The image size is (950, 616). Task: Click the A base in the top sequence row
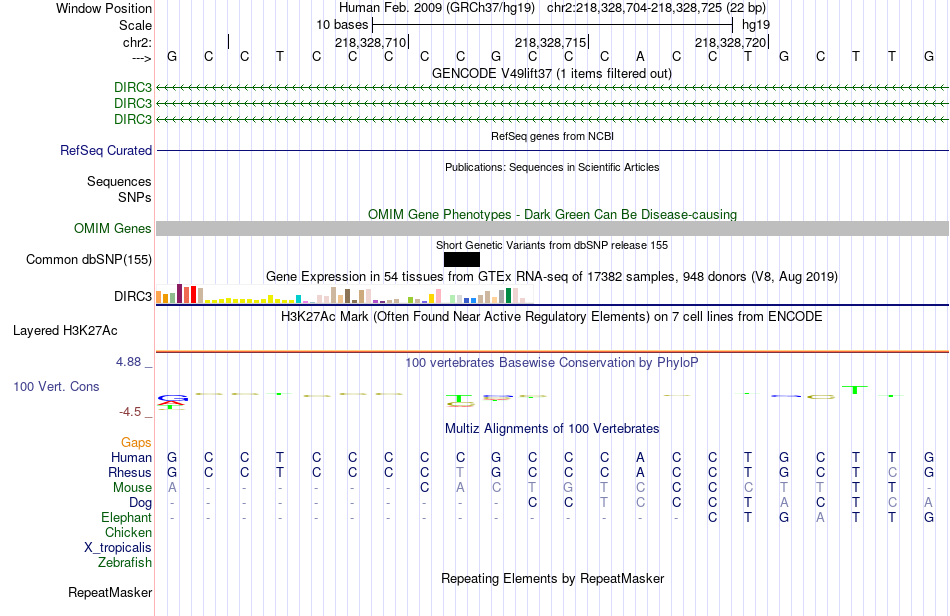640,57
